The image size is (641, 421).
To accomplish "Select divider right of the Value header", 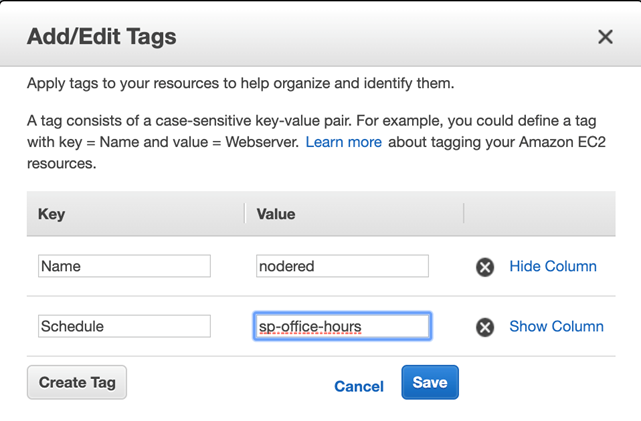I will pyautogui.click(x=464, y=213).
